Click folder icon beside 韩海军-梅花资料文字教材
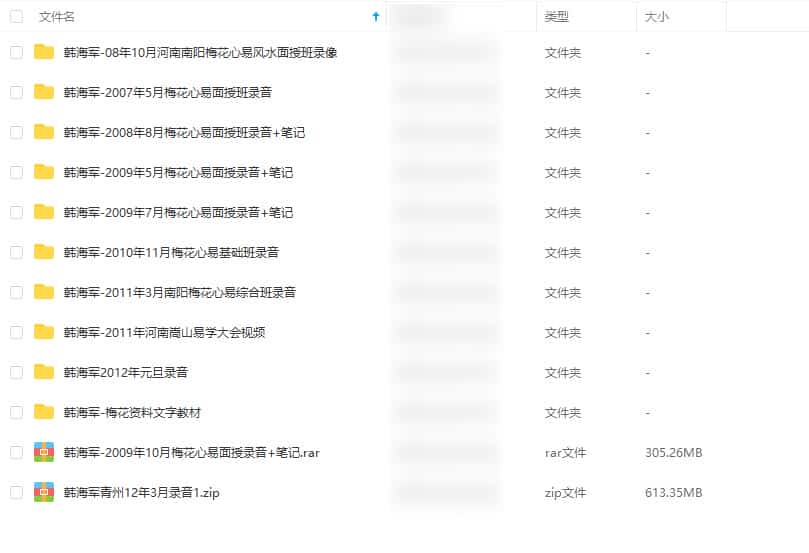809x553 pixels. tap(44, 412)
